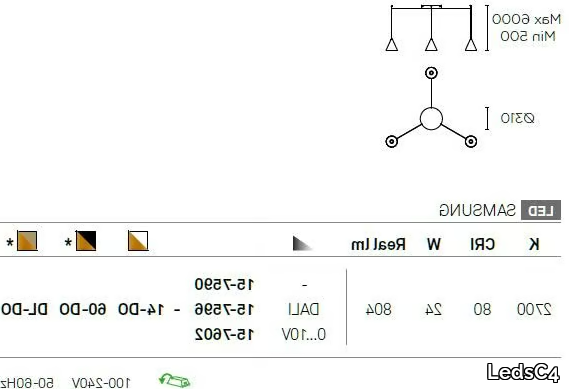Click the three-pendant side elevation diagram
The image size is (569, 389).
point(431,28)
